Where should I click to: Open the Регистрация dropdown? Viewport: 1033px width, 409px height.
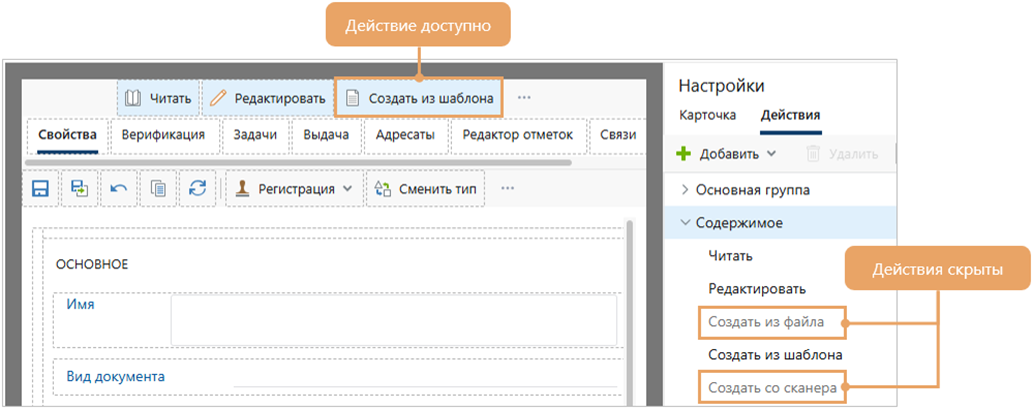(x=294, y=188)
